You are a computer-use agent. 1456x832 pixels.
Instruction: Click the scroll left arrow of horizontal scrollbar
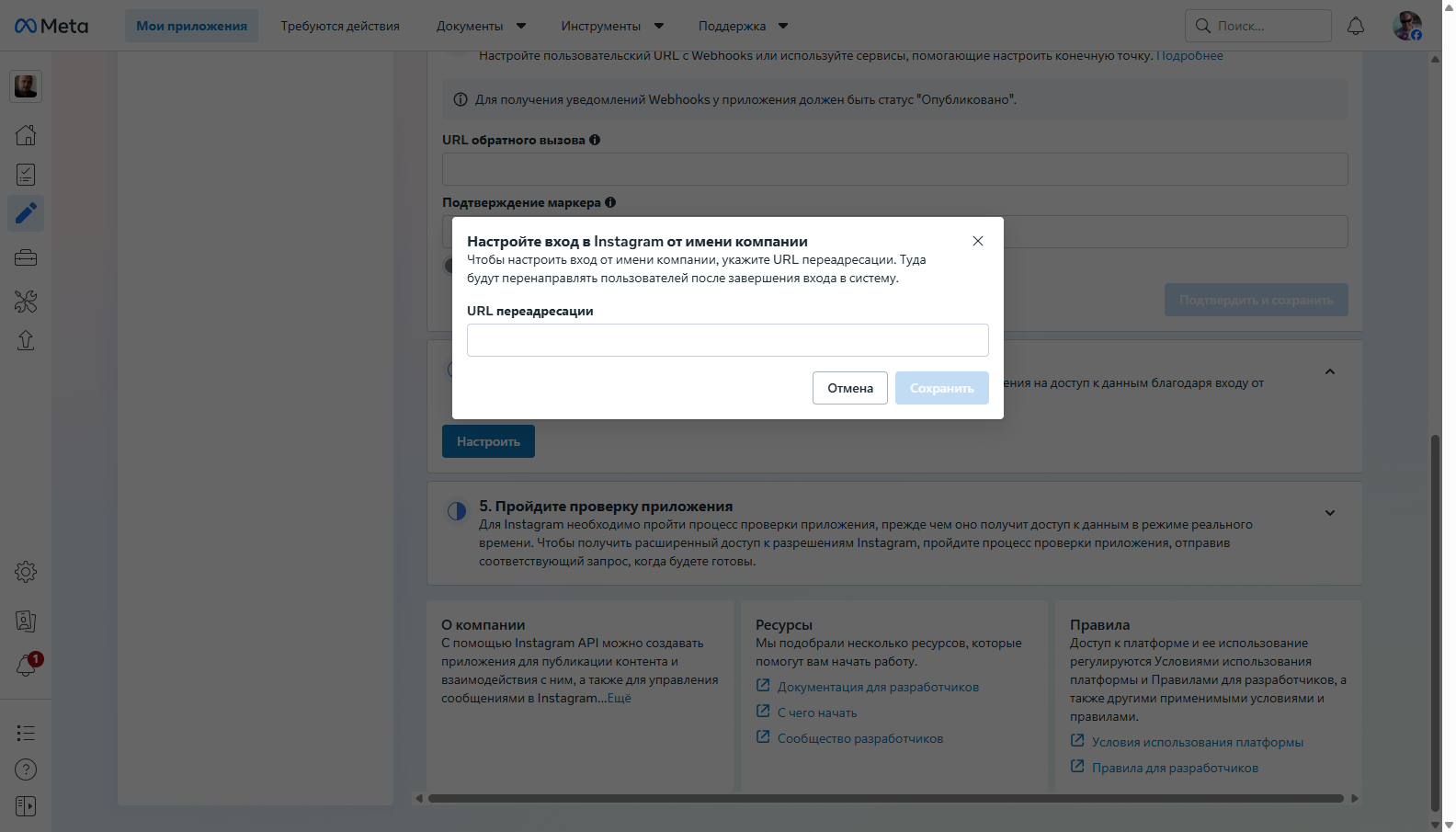tap(419, 798)
